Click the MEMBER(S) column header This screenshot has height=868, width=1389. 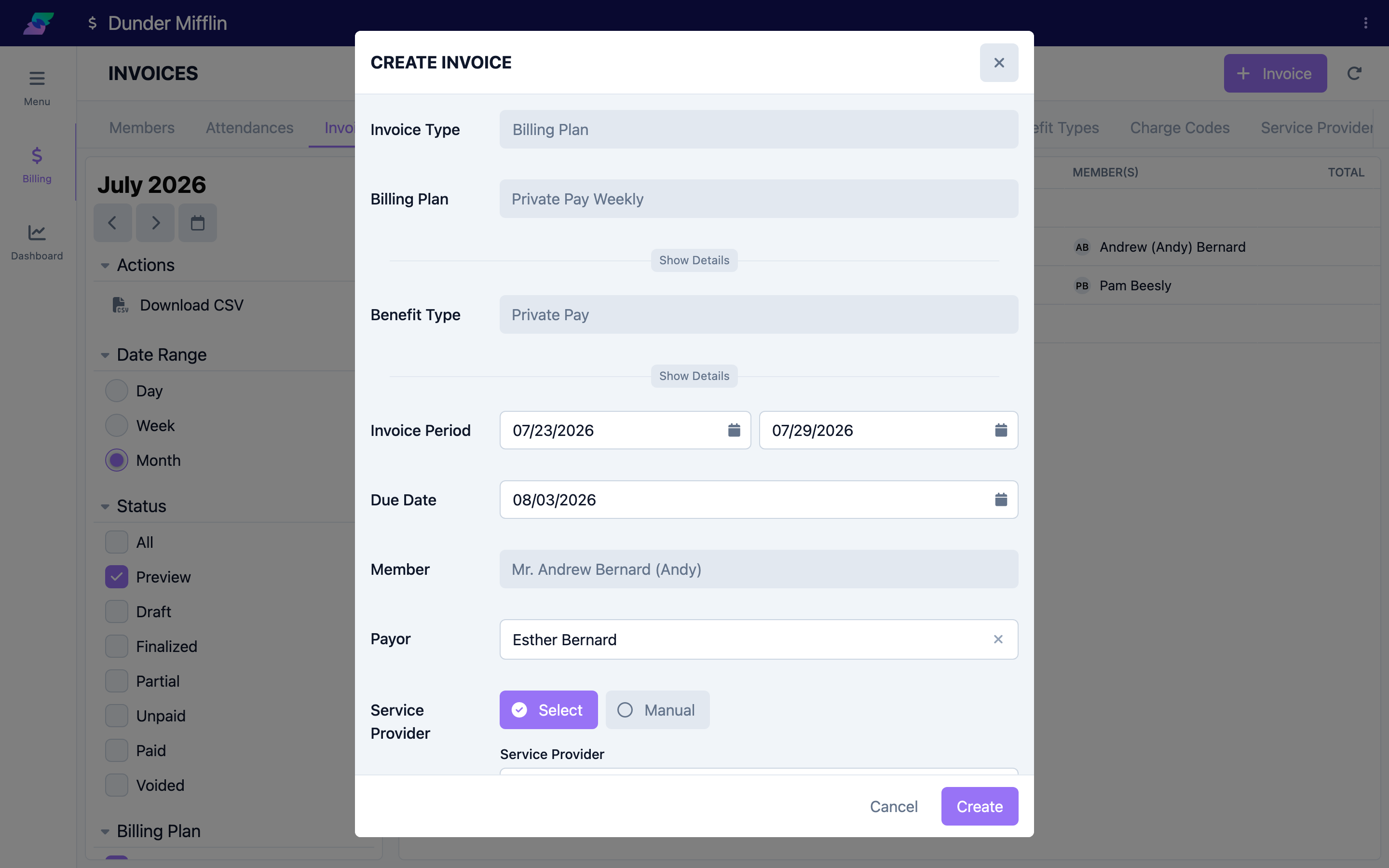click(1105, 172)
